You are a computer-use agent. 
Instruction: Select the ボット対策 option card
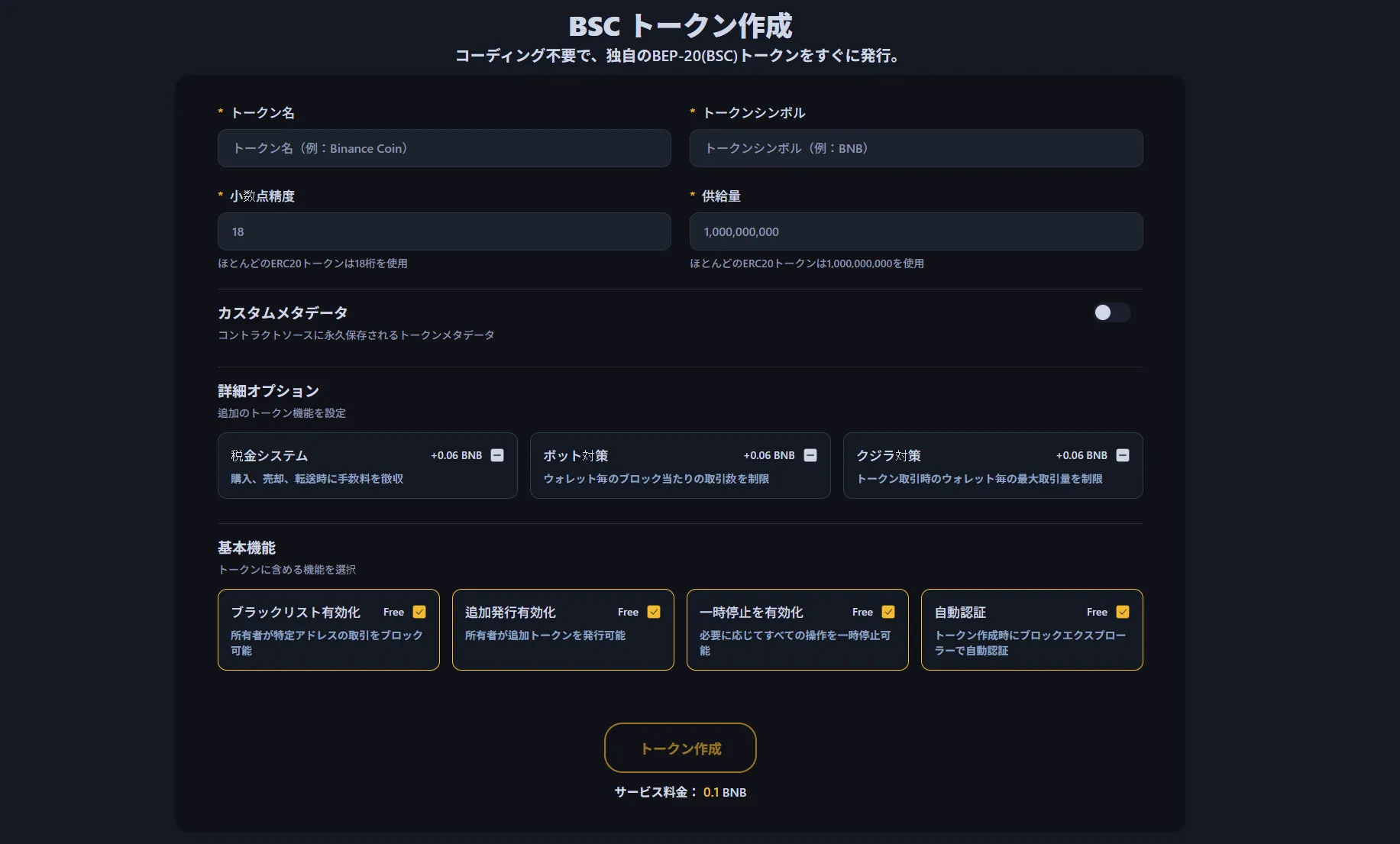coord(649,477)
